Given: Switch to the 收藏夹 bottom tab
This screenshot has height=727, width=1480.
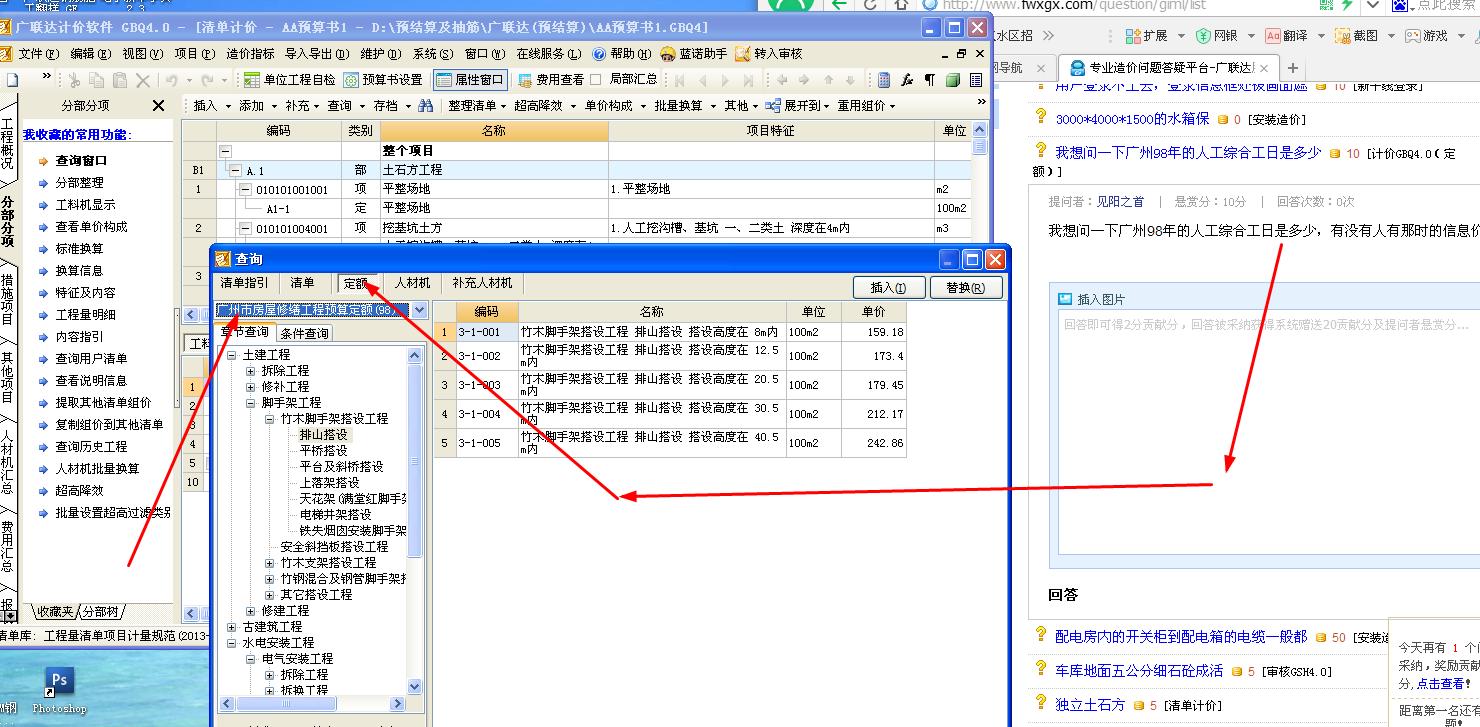Looking at the screenshot, I should point(55,611).
